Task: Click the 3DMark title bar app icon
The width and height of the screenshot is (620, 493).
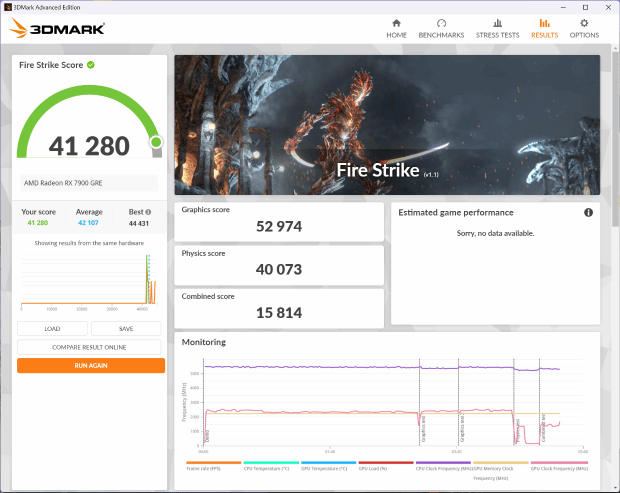Action: click(x=8, y=7)
